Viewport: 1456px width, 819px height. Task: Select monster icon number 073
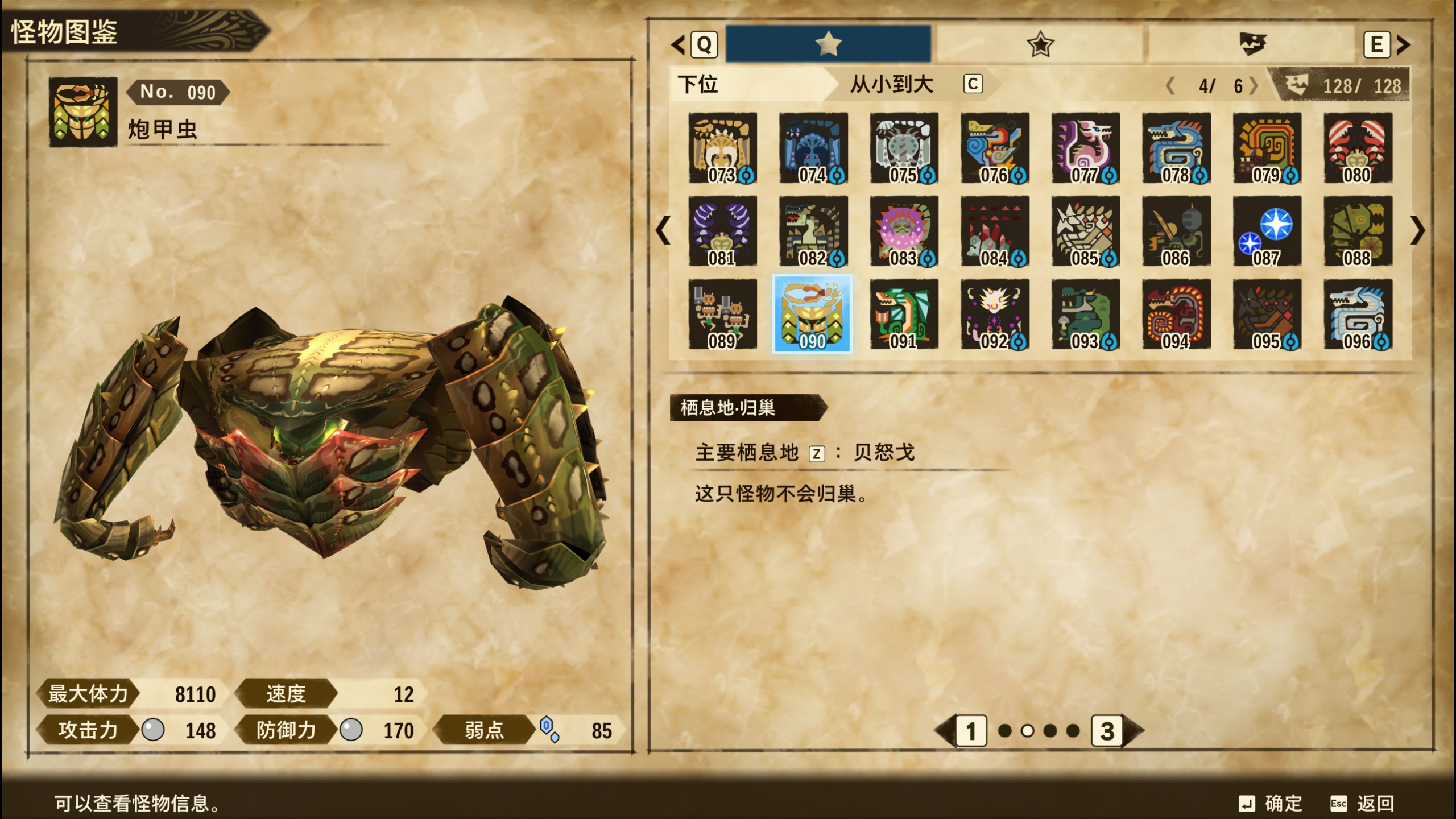(x=722, y=148)
